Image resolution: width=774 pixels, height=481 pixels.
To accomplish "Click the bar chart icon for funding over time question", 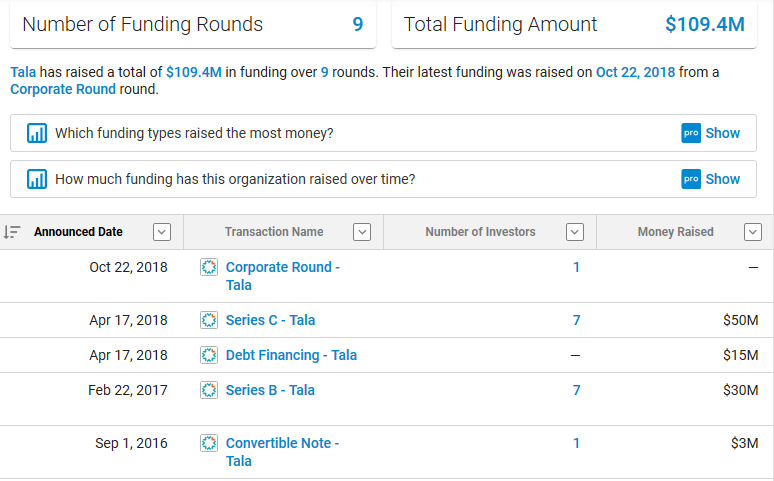I will 37,179.
